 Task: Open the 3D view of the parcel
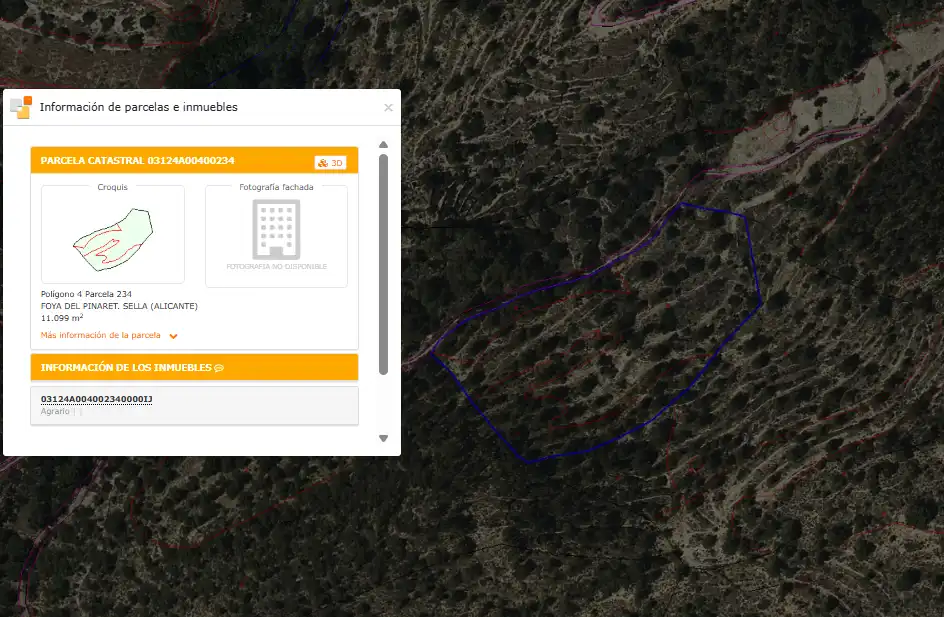coord(330,163)
